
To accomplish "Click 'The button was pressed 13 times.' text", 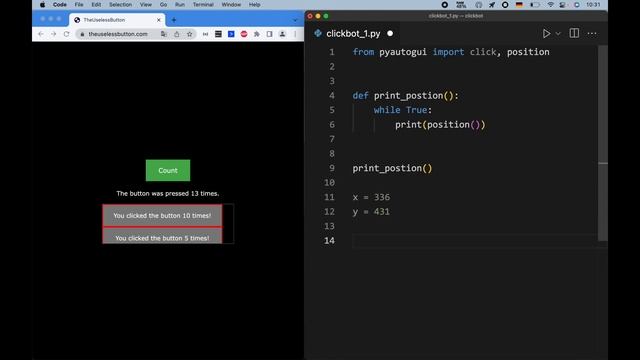I will [168, 193].
